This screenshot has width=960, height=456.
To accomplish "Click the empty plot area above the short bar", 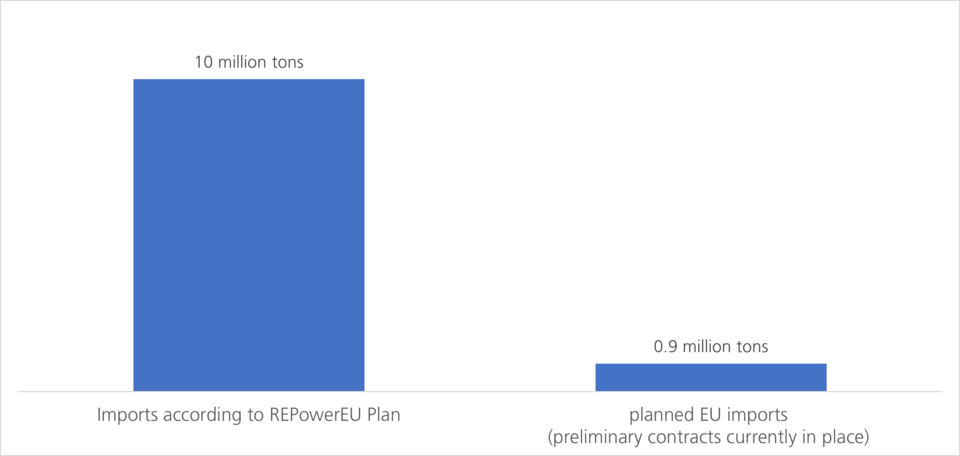I will [x=711, y=200].
